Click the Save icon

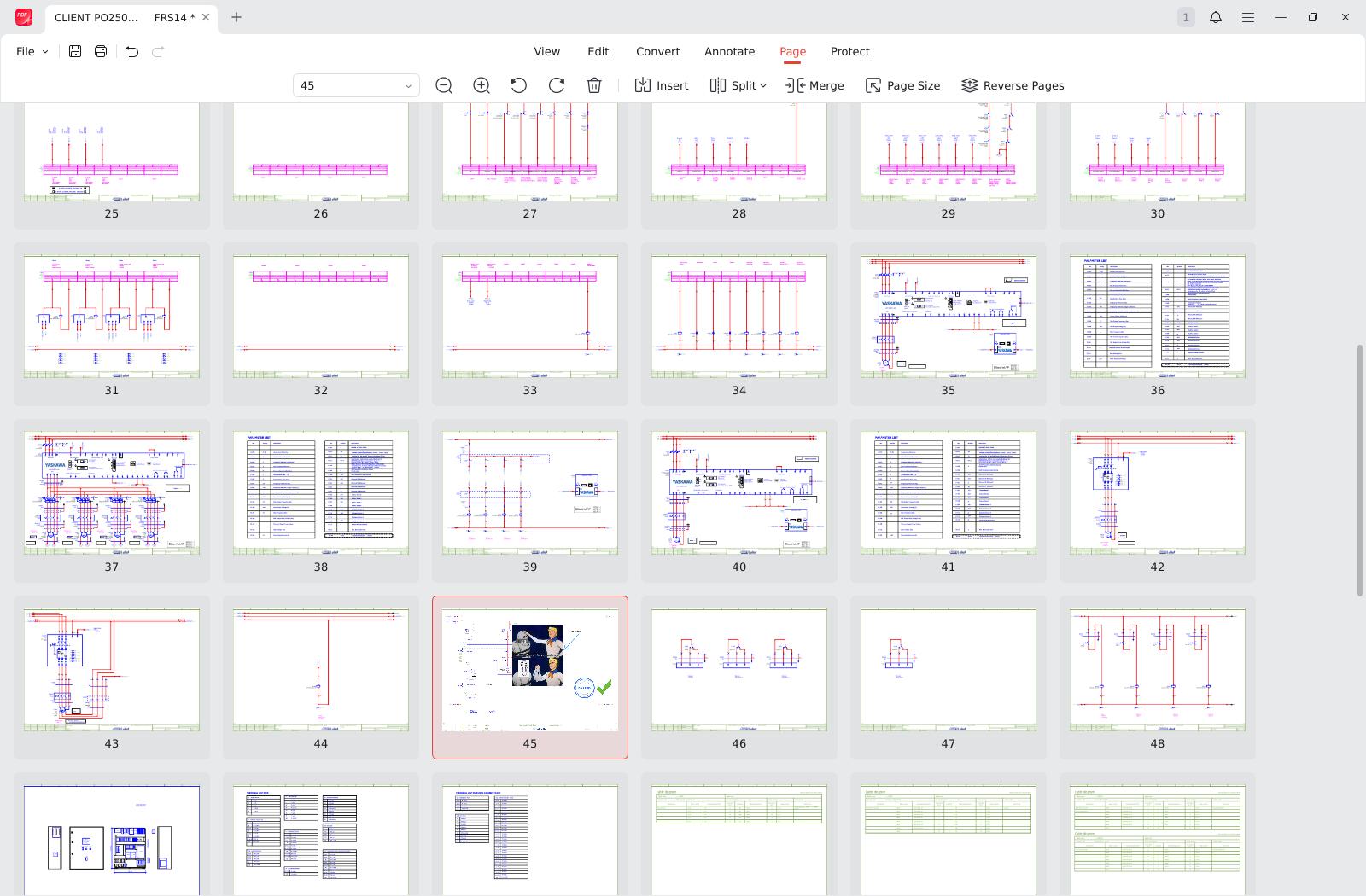coord(75,51)
